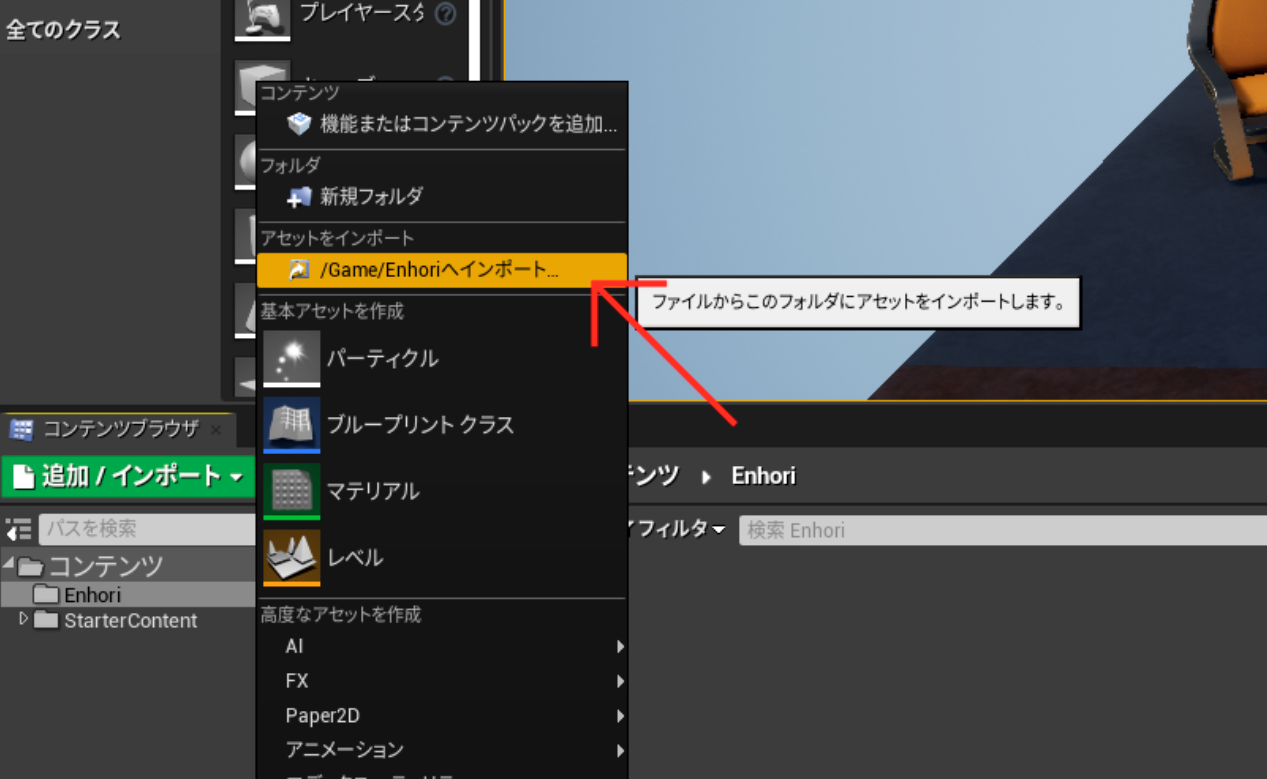Click the Level icon
This screenshot has width=1267, height=779.
pyautogui.click(x=291, y=556)
